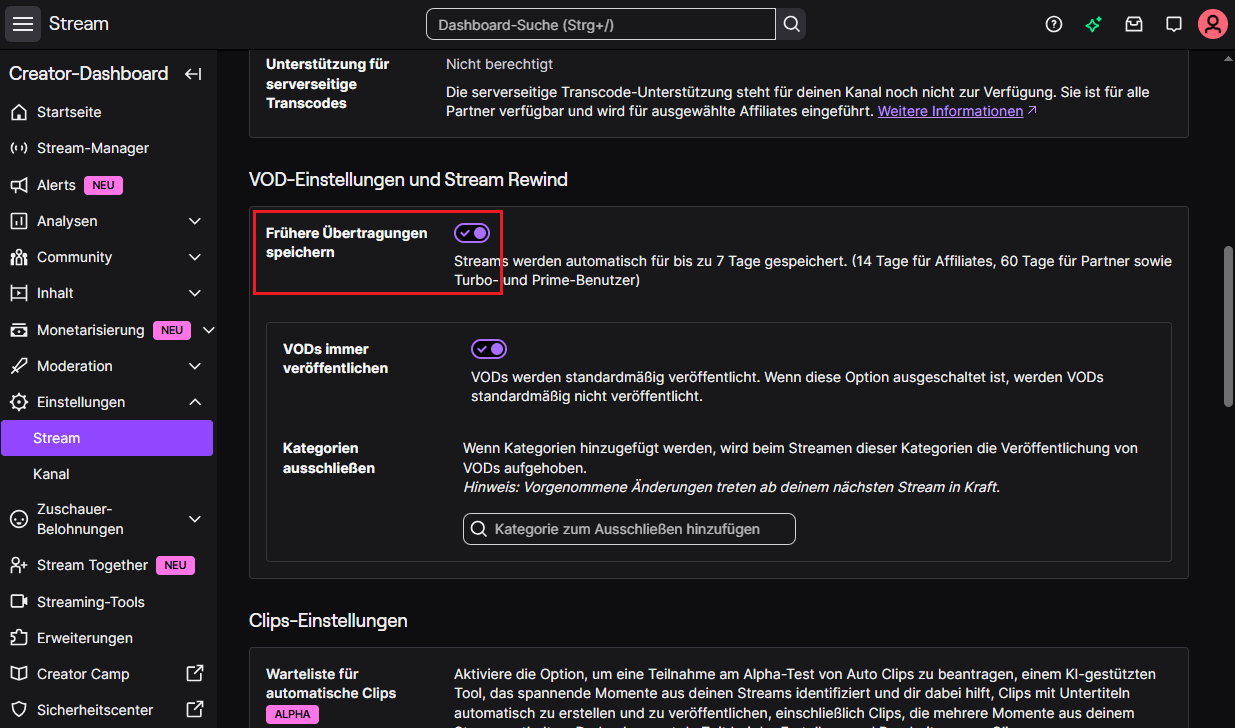Open the help question mark icon

pos(1053,24)
